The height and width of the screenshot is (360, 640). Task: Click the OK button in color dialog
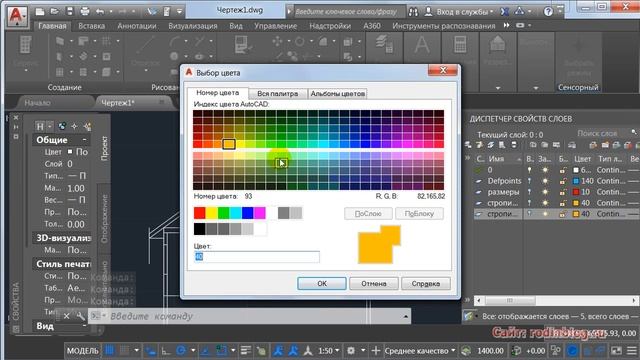point(322,283)
